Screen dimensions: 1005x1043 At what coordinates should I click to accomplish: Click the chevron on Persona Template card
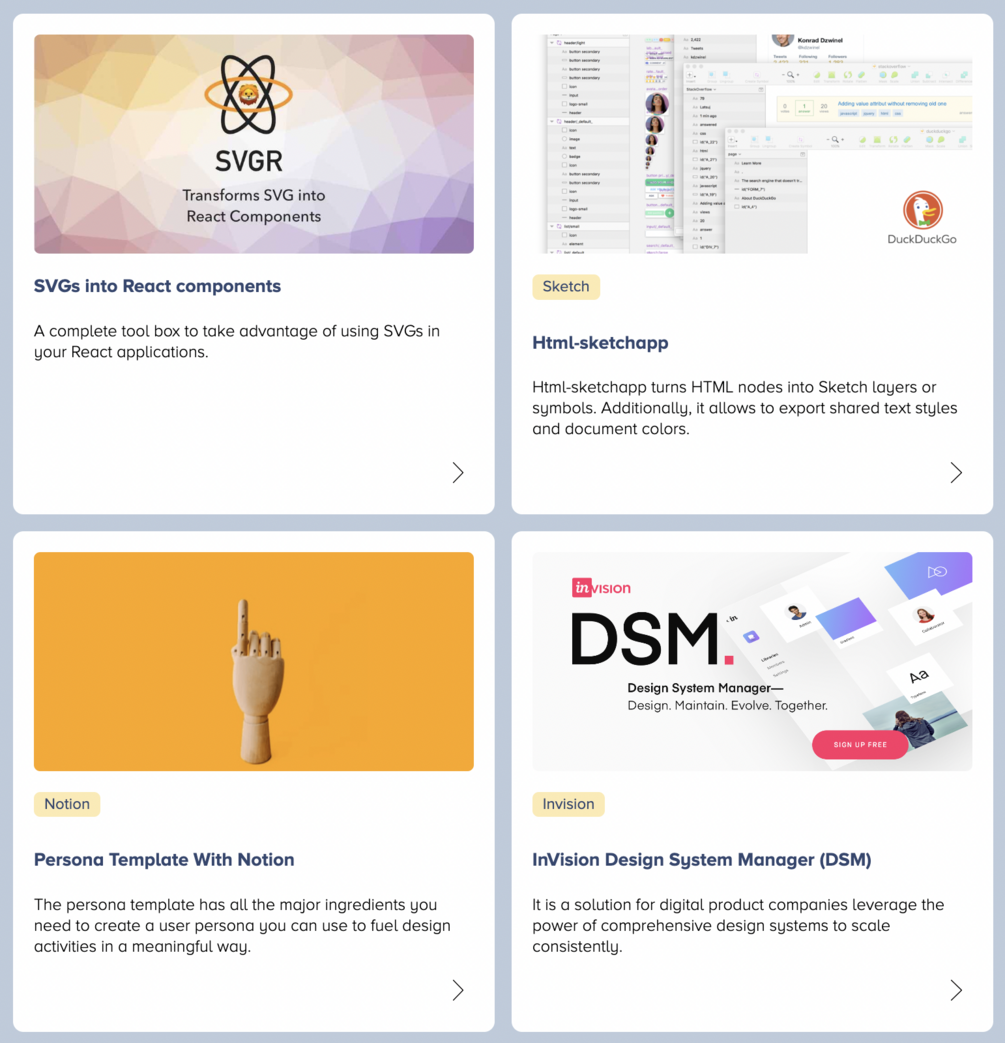[458, 990]
